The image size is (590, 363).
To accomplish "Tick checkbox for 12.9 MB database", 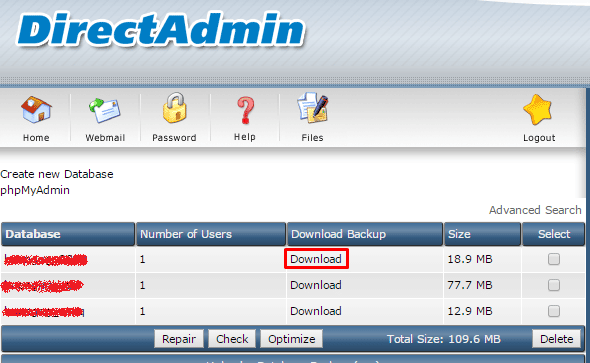I will click(x=554, y=311).
